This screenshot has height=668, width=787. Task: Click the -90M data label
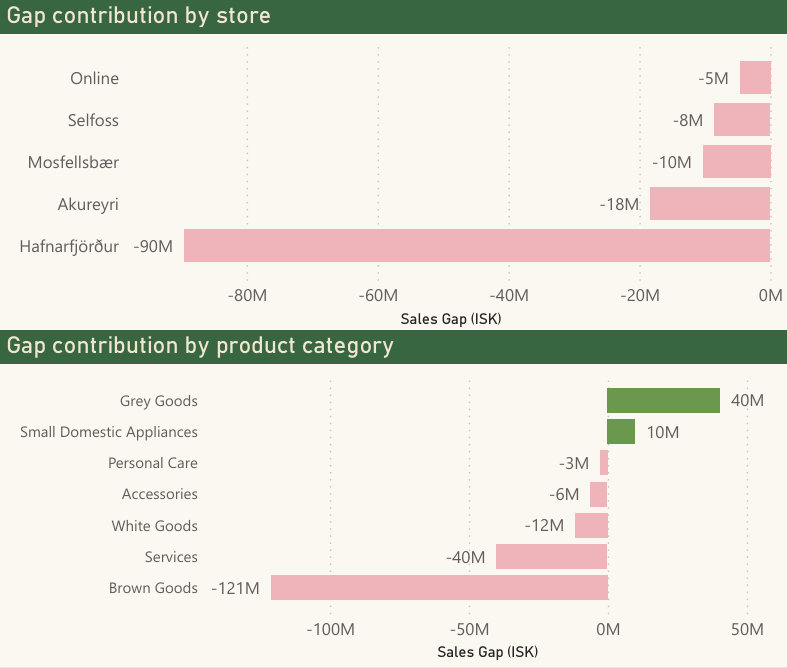[153, 246]
